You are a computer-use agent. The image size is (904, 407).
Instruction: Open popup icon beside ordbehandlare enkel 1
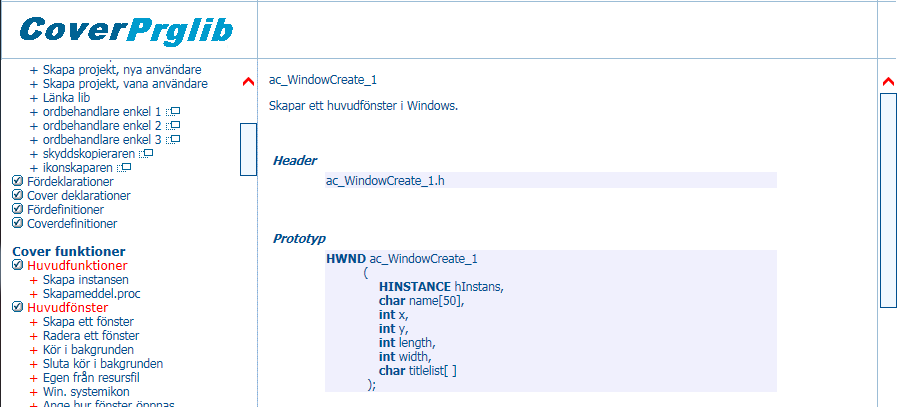pos(174,111)
